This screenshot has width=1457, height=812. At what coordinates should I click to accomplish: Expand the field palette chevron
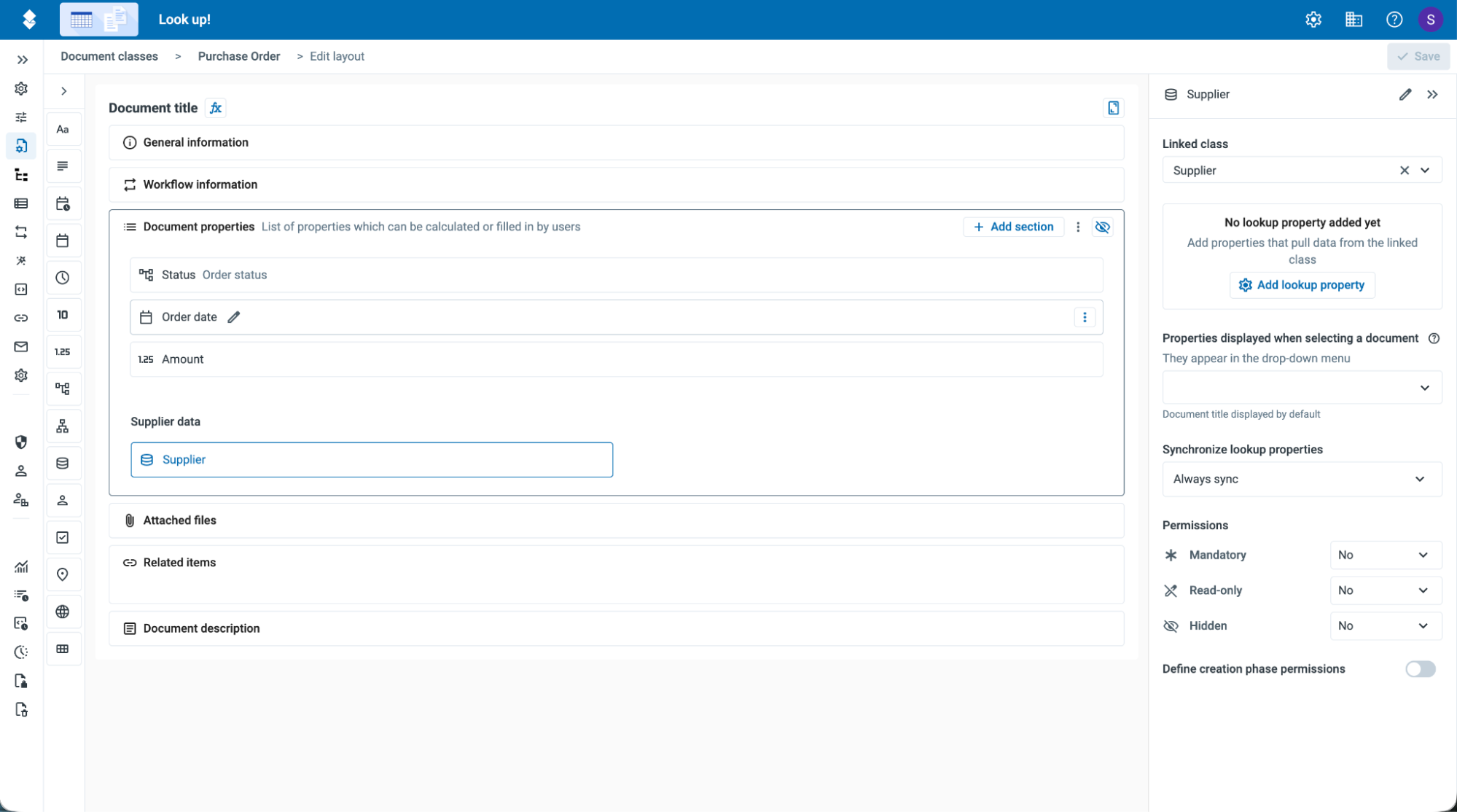(64, 91)
